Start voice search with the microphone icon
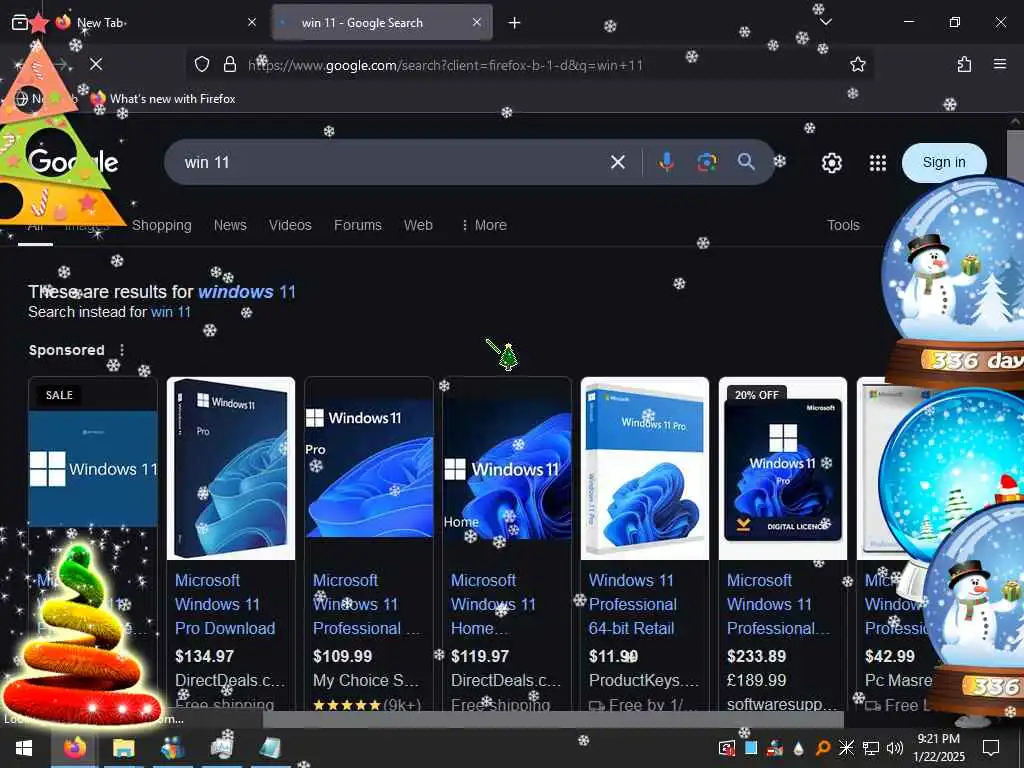This screenshot has width=1024, height=768. [666, 162]
